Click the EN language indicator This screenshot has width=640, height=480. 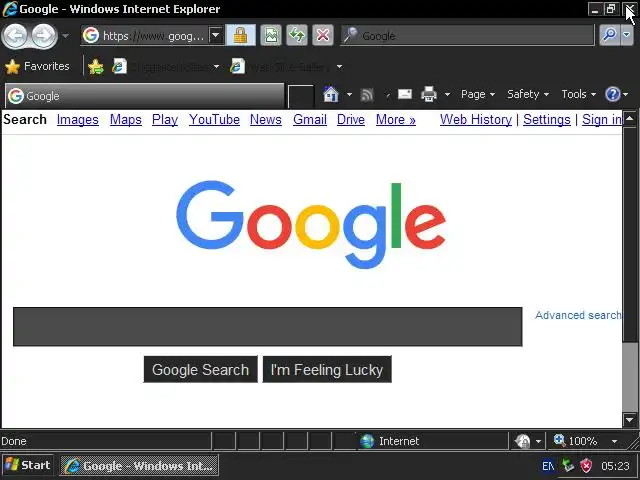[548, 466]
